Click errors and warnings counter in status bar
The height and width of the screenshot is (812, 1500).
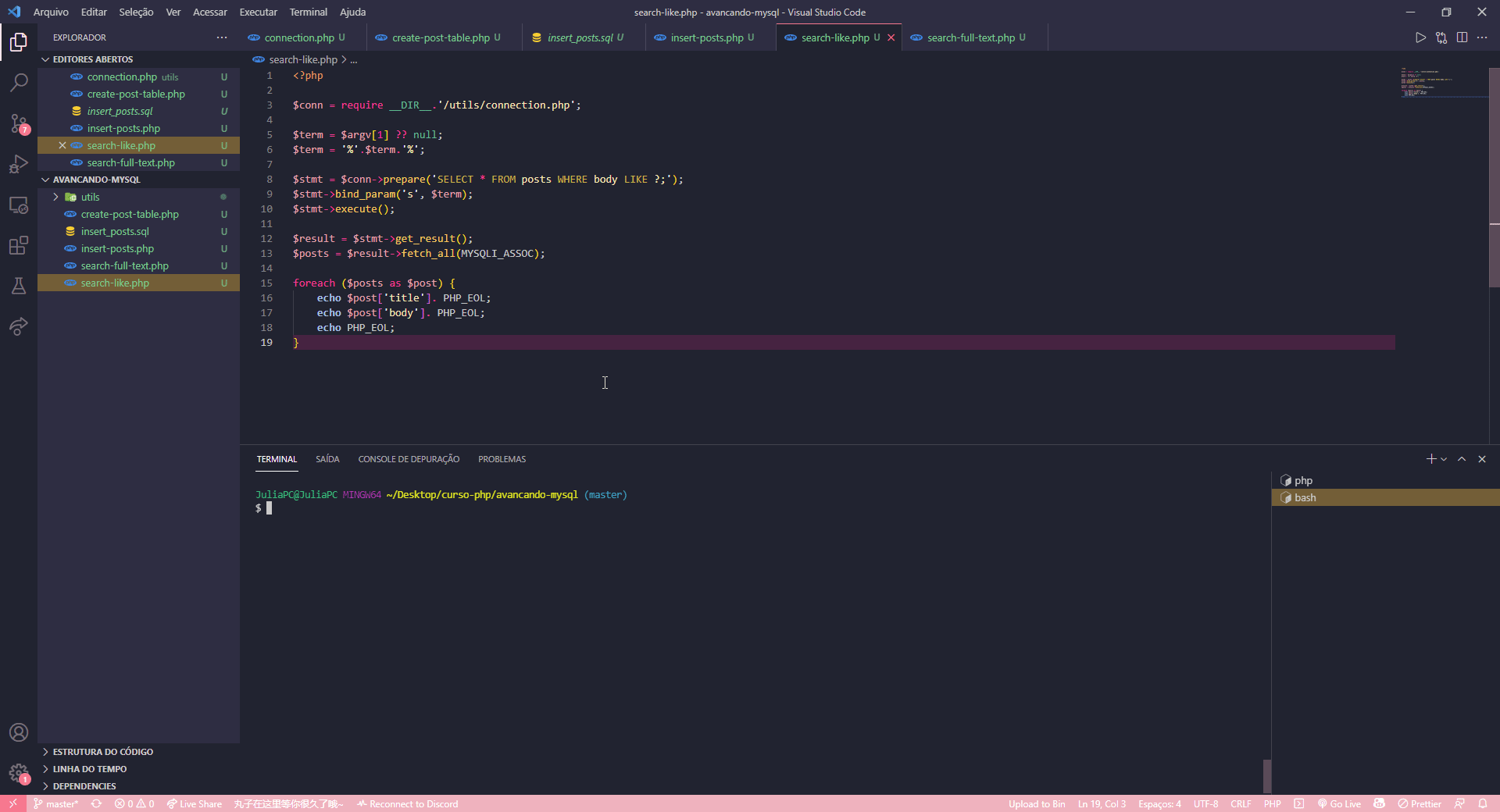(134, 803)
